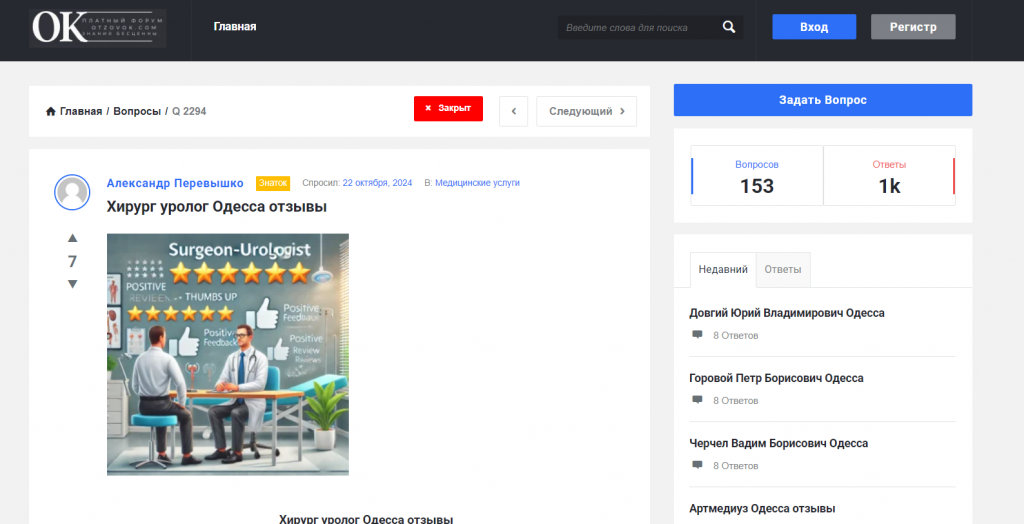
Task: Click comment icon under Горовой Петр Борисович
Action: 697,400
